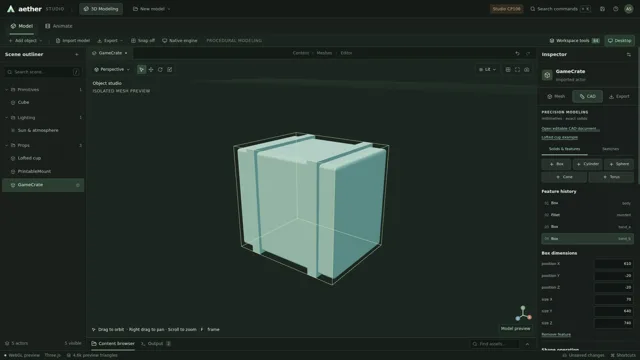The height and width of the screenshot is (360, 640).
Task: Select Fillet feature in history
Action: point(587,215)
